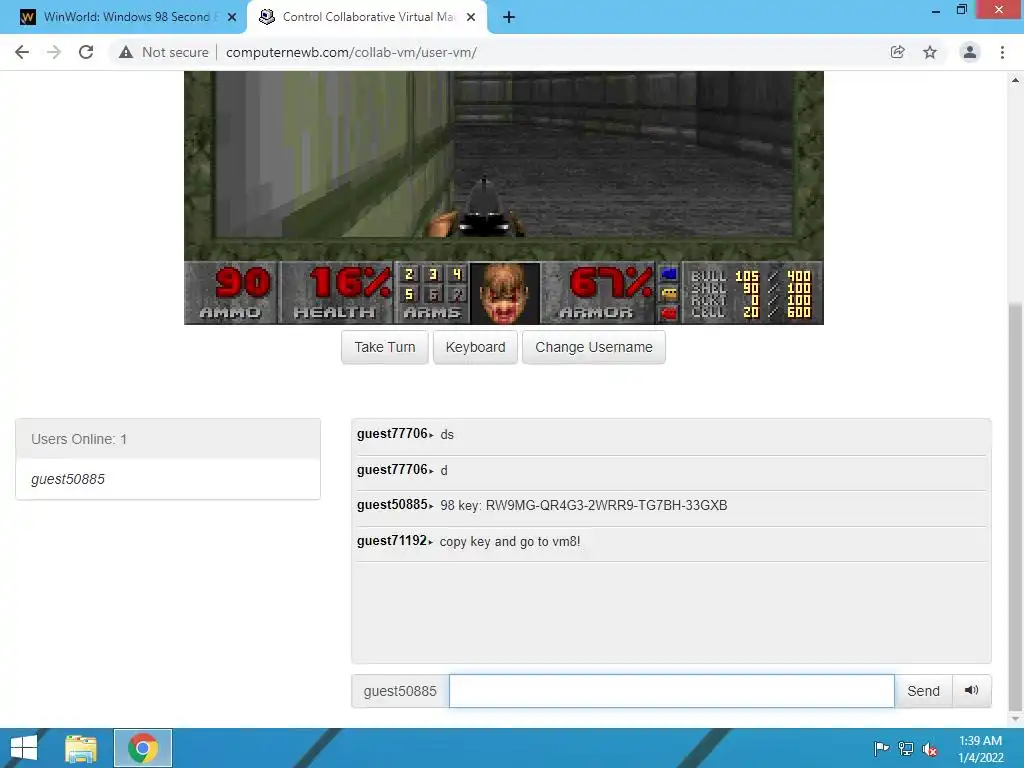
Task: Click Change Username button
Action: (594, 347)
